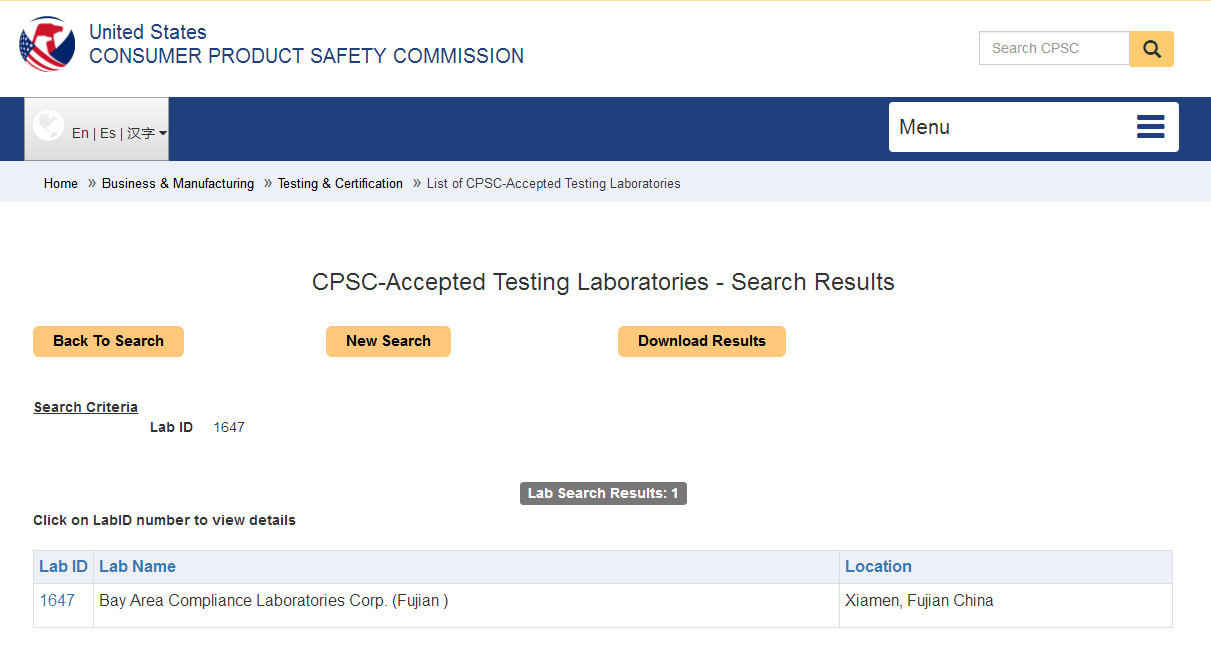Click the Search Results page heading

(x=603, y=282)
